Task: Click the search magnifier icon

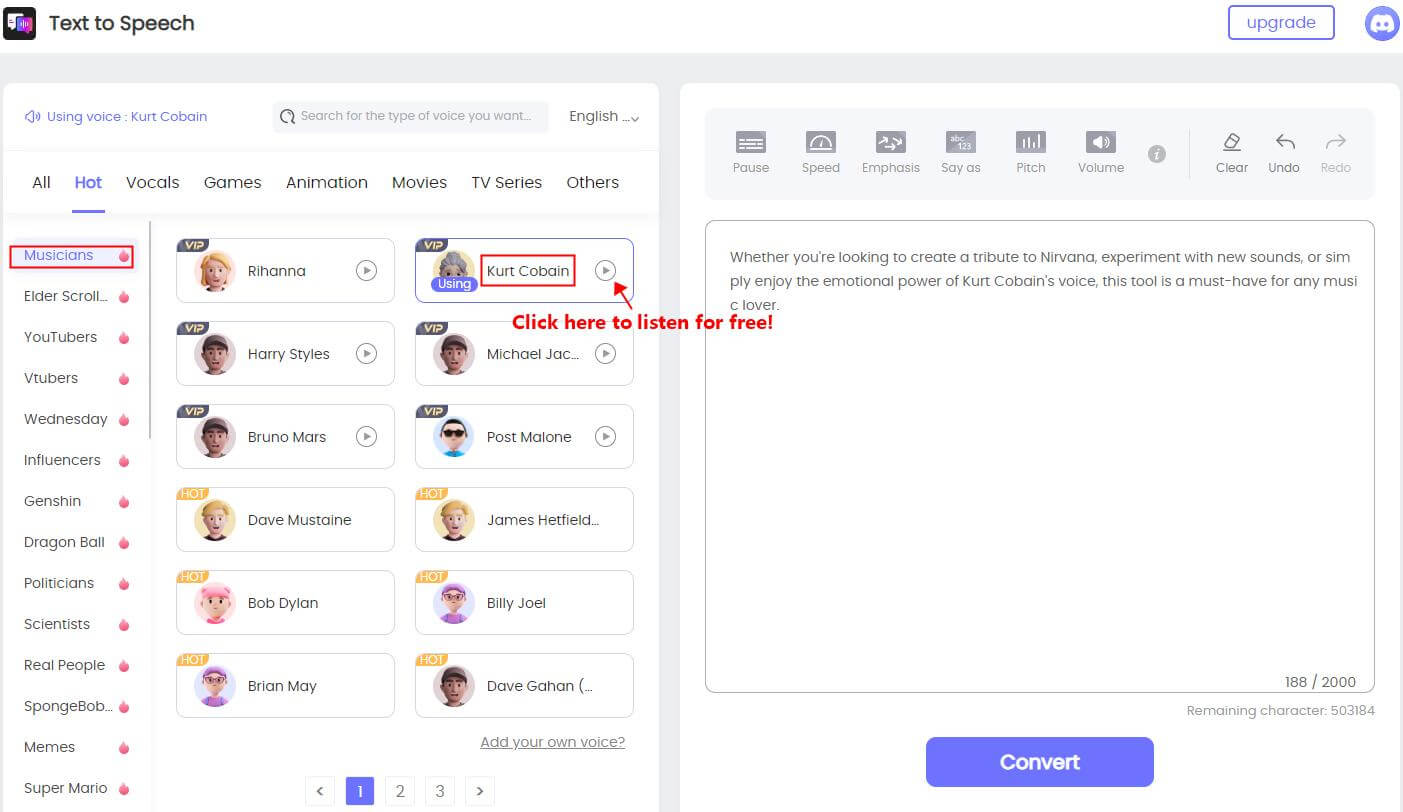Action: (288, 116)
